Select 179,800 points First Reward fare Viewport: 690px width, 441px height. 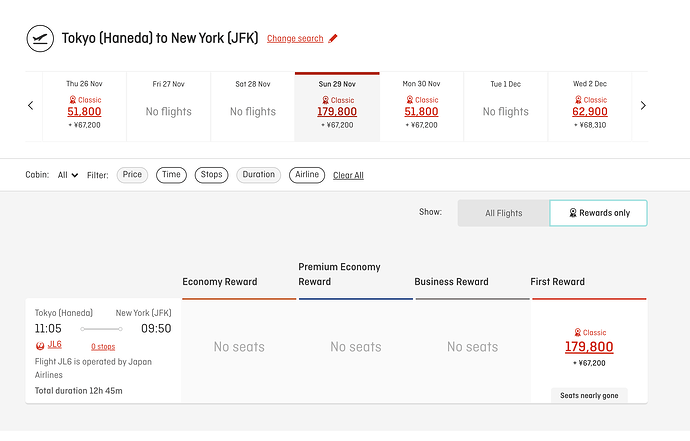click(589, 347)
